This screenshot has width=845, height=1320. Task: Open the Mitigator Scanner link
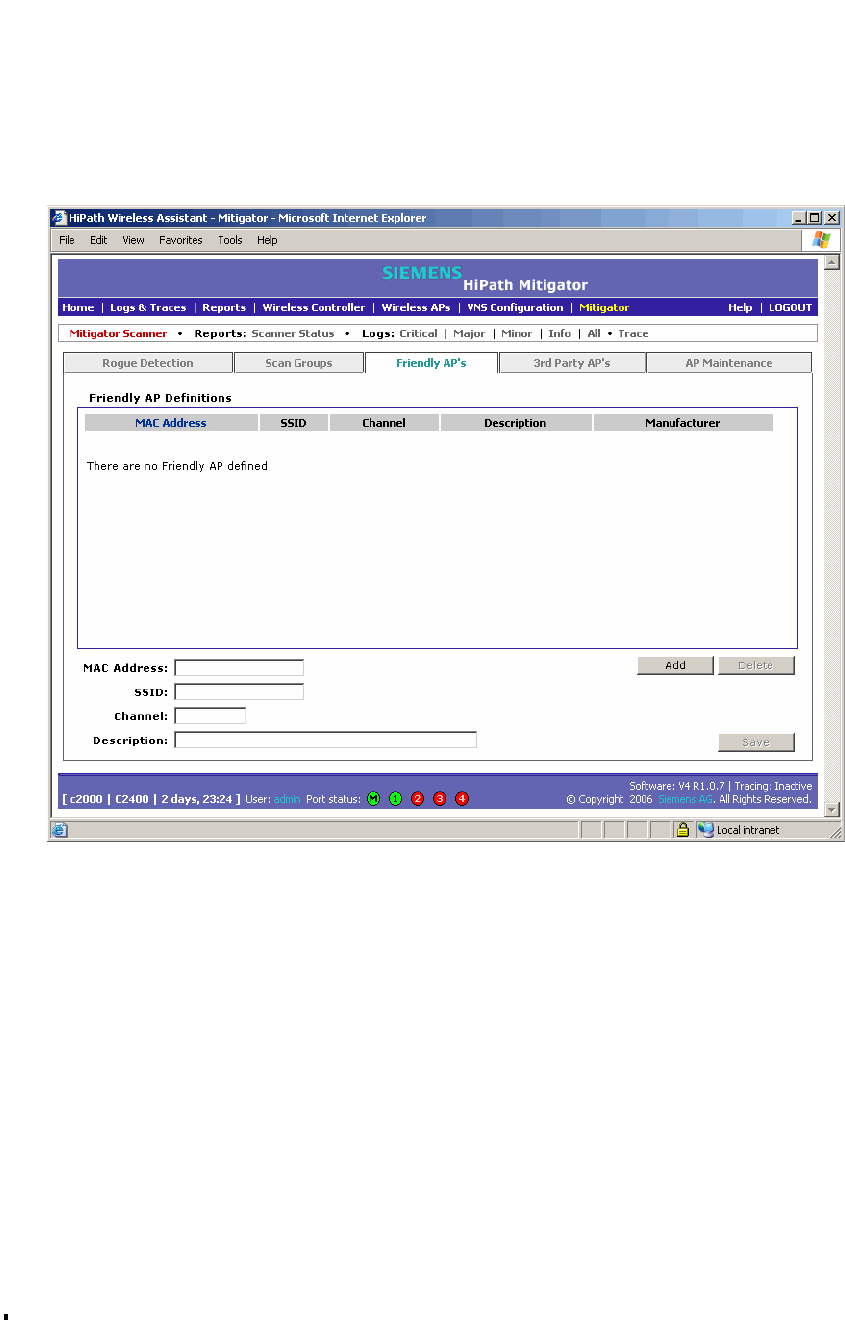[118, 333]
